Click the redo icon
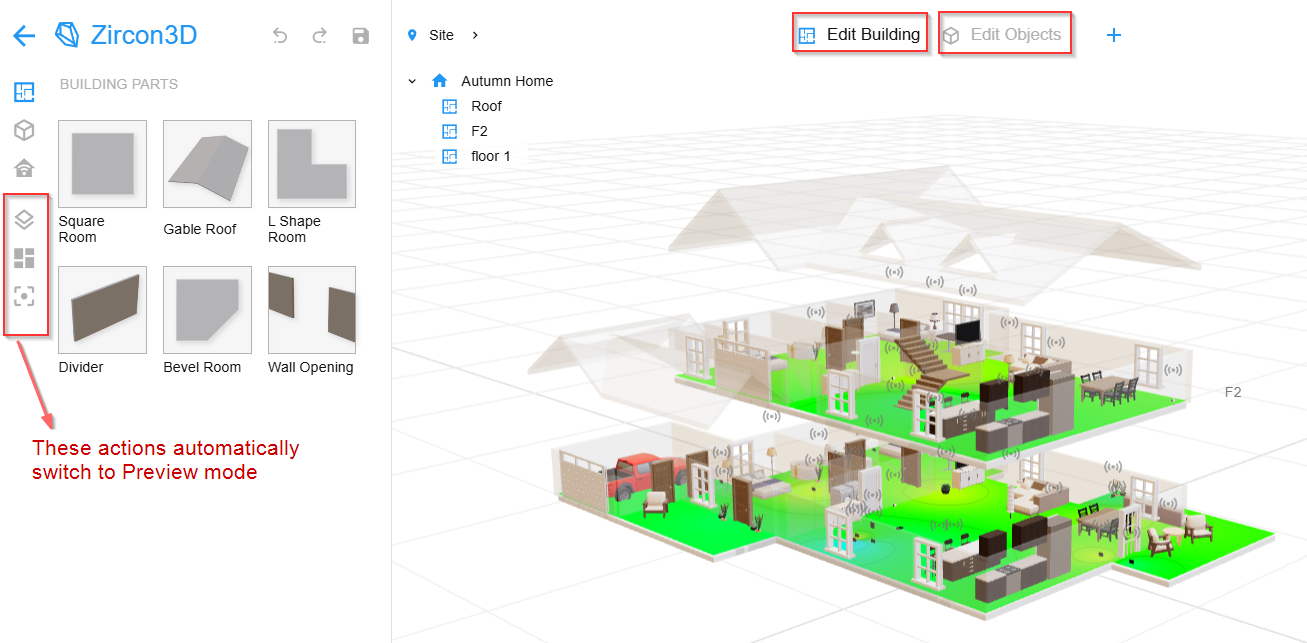 pos(320,36)
